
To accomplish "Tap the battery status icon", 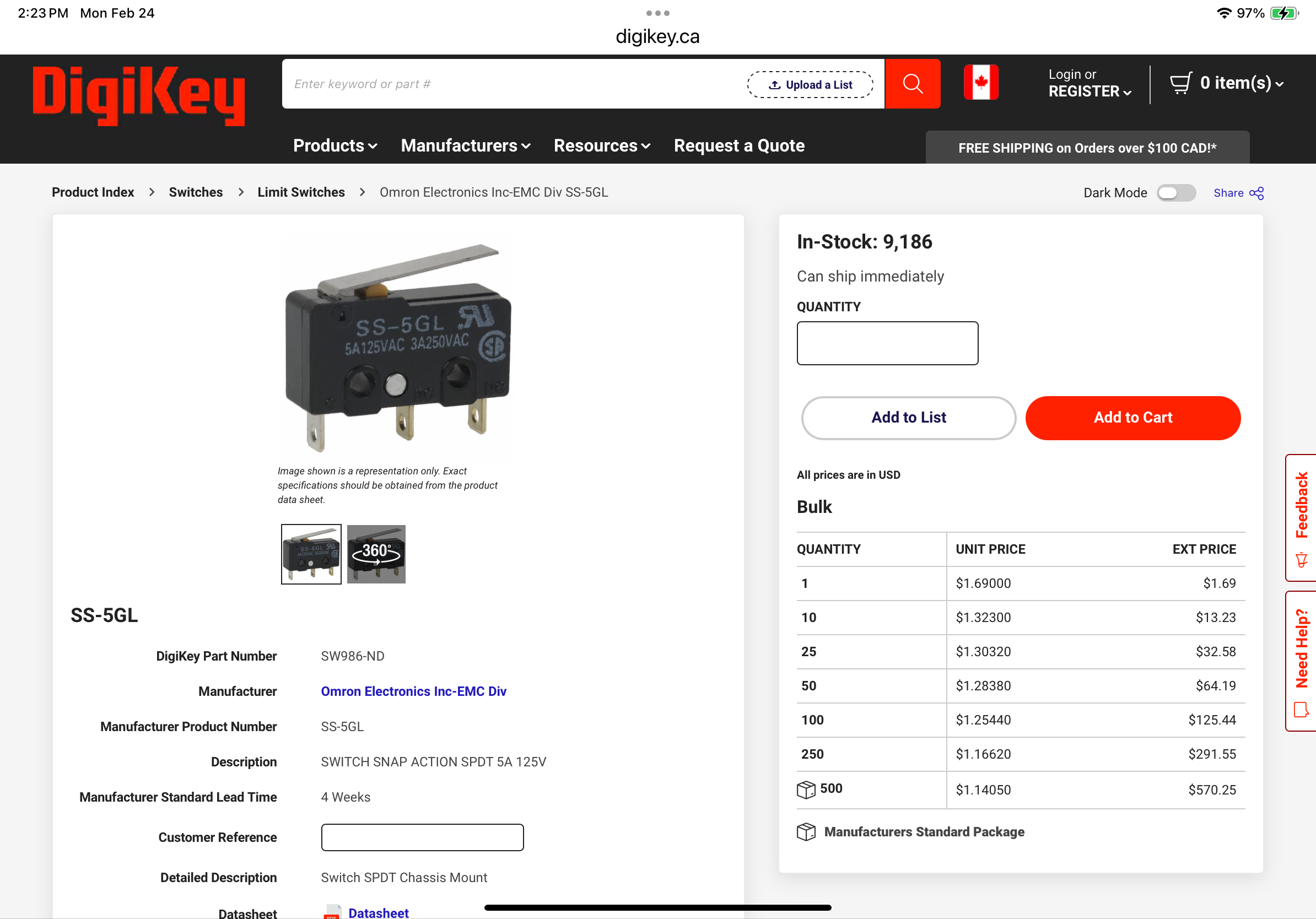I will [x=1285, y=13].
